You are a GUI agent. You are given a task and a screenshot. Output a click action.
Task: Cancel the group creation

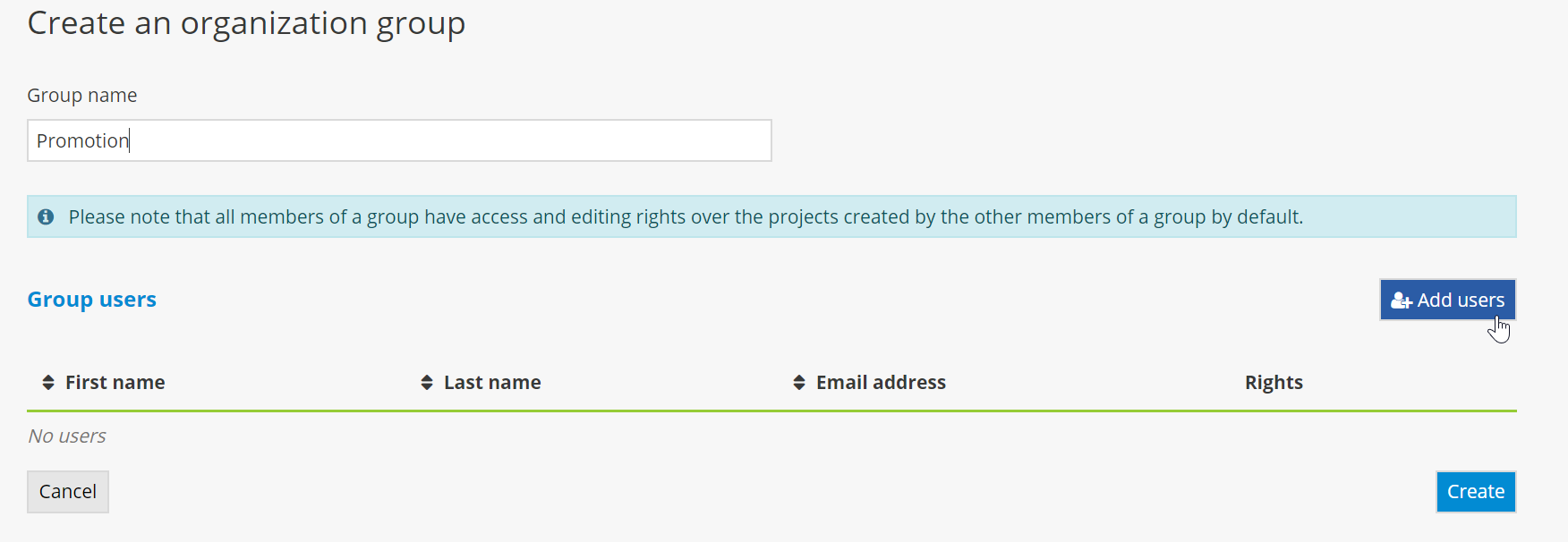68,492
